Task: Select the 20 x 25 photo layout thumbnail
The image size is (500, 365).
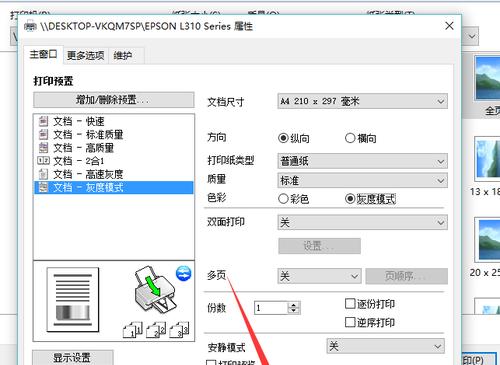Action: (x=487, y=239)
